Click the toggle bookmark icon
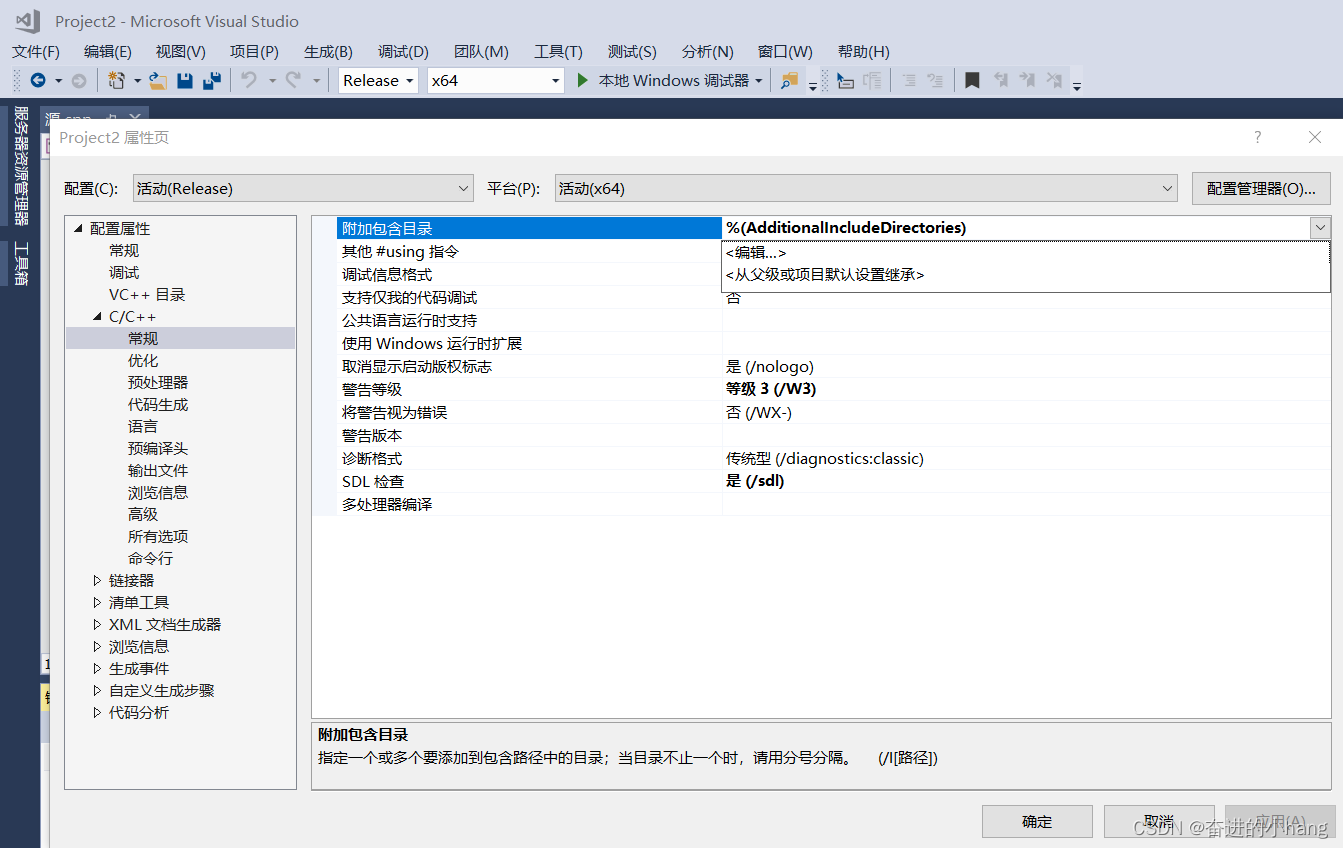The height and width of the screenshot is (848, 1343). point(972,81)
